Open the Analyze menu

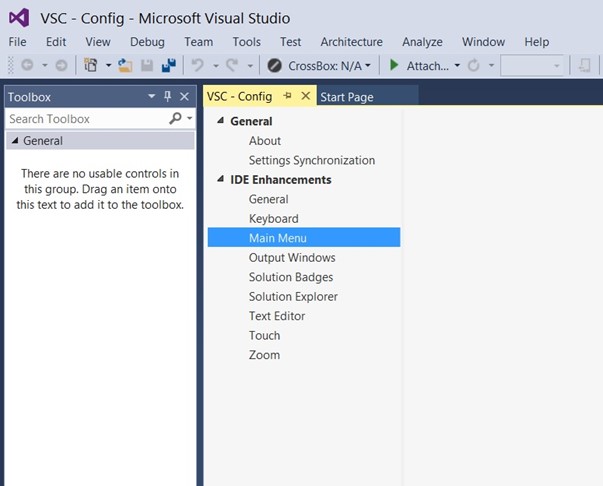[422, 42]
